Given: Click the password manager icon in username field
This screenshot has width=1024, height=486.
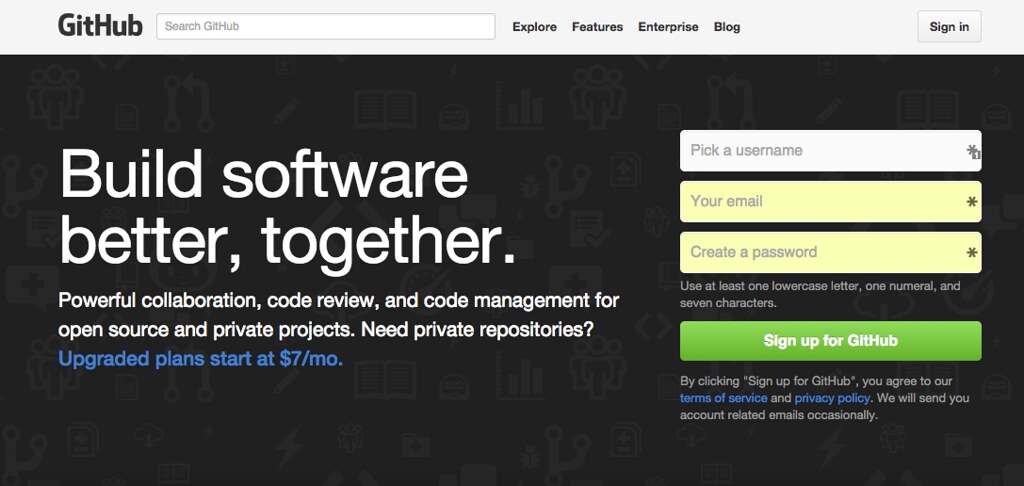Looking at the screenshot, I should click(x=973, y=152).
